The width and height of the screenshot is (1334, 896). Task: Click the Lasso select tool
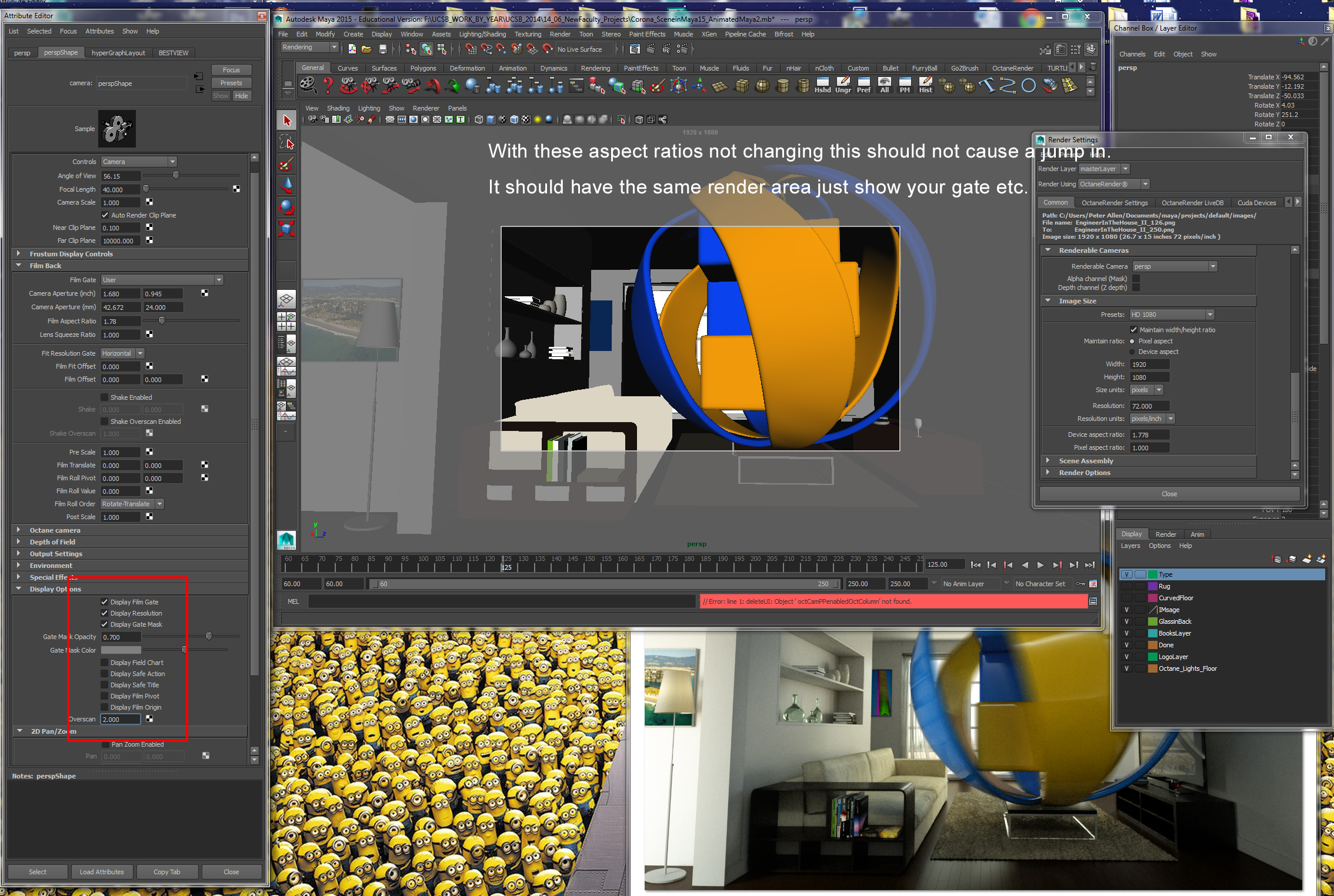pos(286,142)
